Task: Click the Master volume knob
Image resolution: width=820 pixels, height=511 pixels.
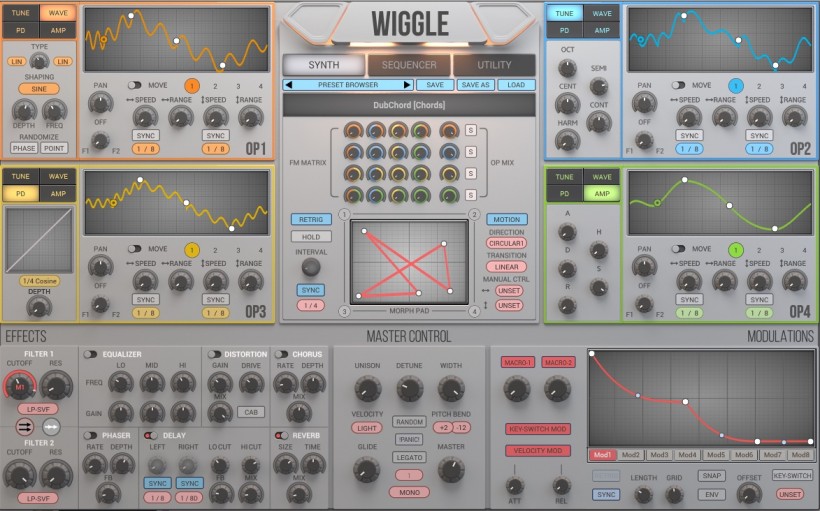Action: tap(451, 469)
